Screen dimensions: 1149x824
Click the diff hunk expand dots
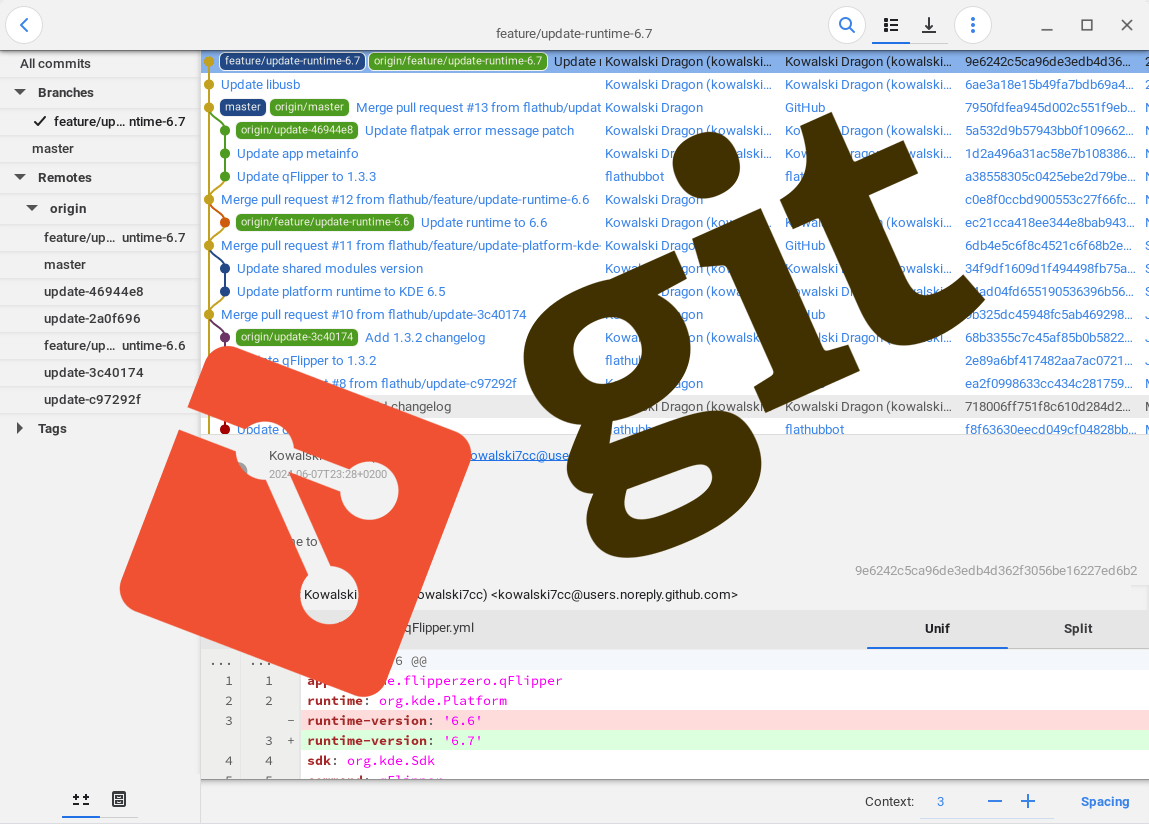click(x=221, y=662)
